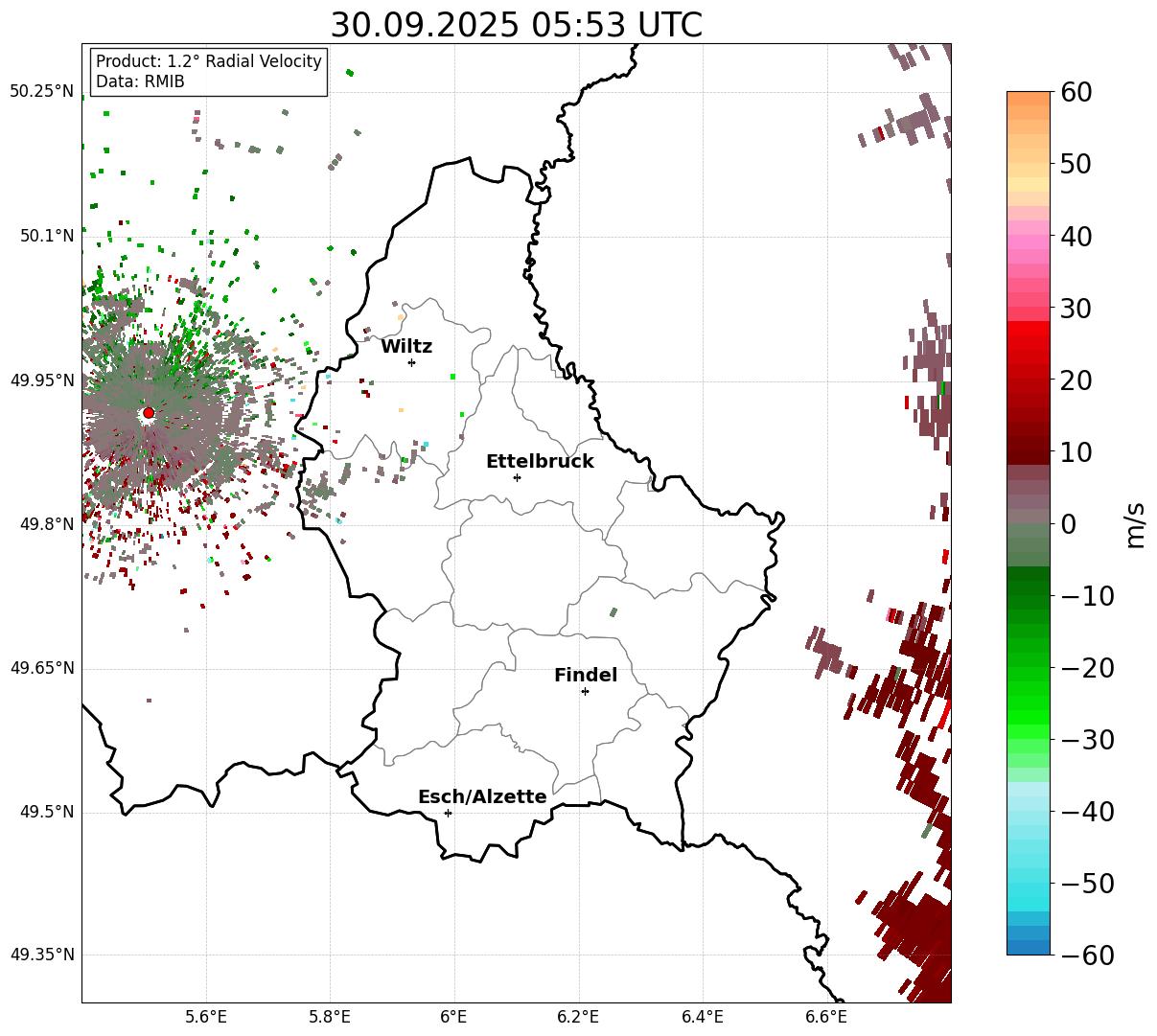Click the 6.6°E longitude tick label
Viewport: 1157px width, 1036px height.
pos(825,1017)
